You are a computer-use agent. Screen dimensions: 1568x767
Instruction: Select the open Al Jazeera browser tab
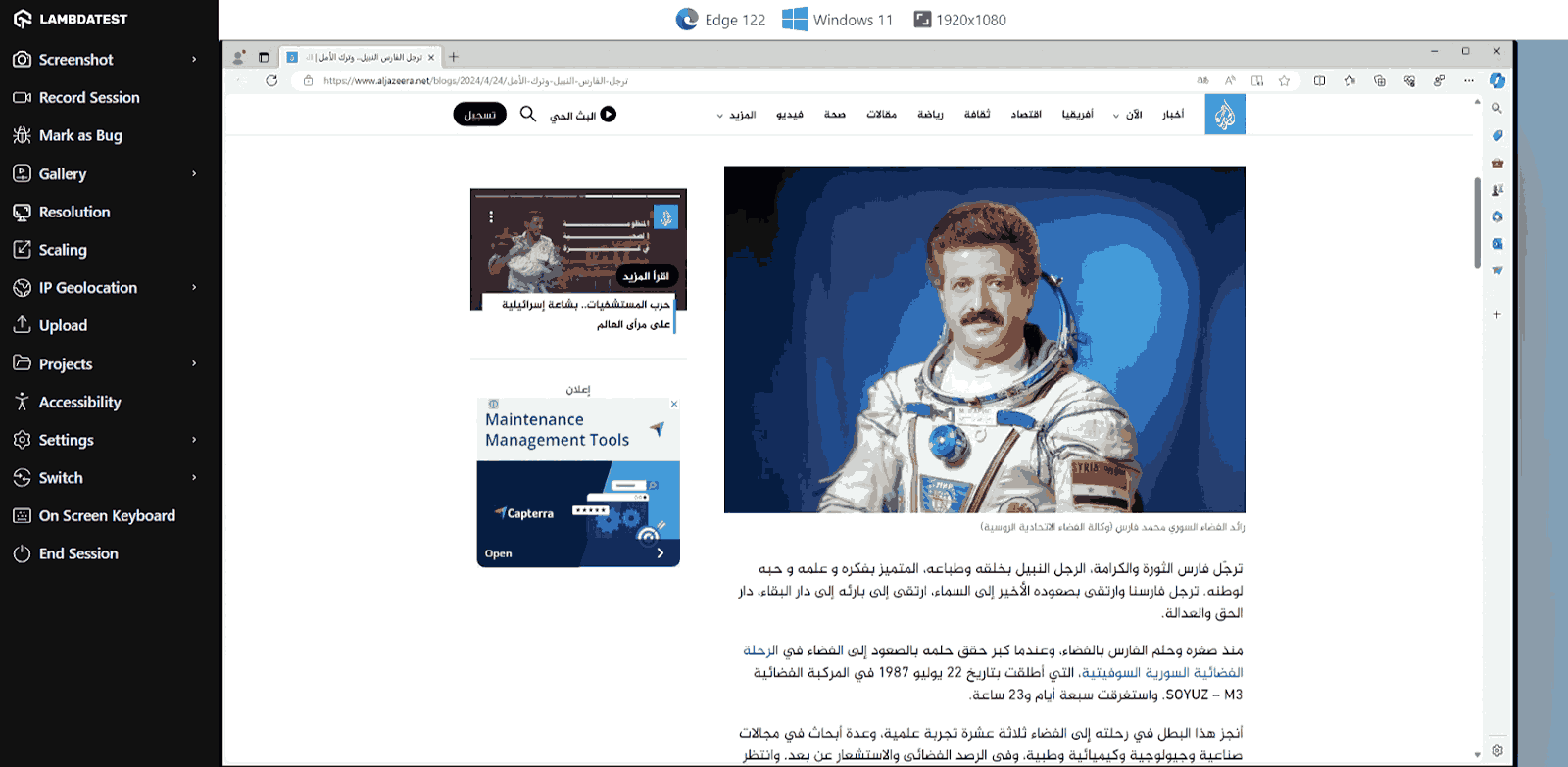(360, 57)
